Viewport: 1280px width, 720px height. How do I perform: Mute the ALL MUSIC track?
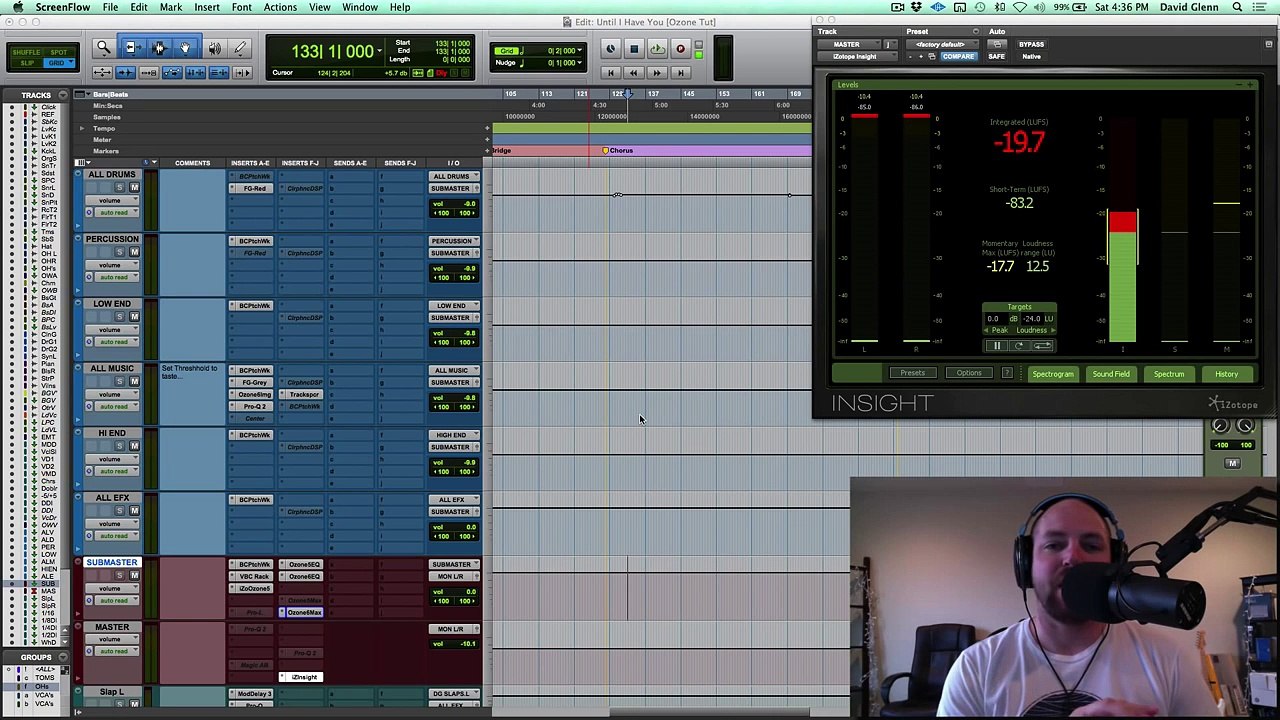click(x=134, y=381)
